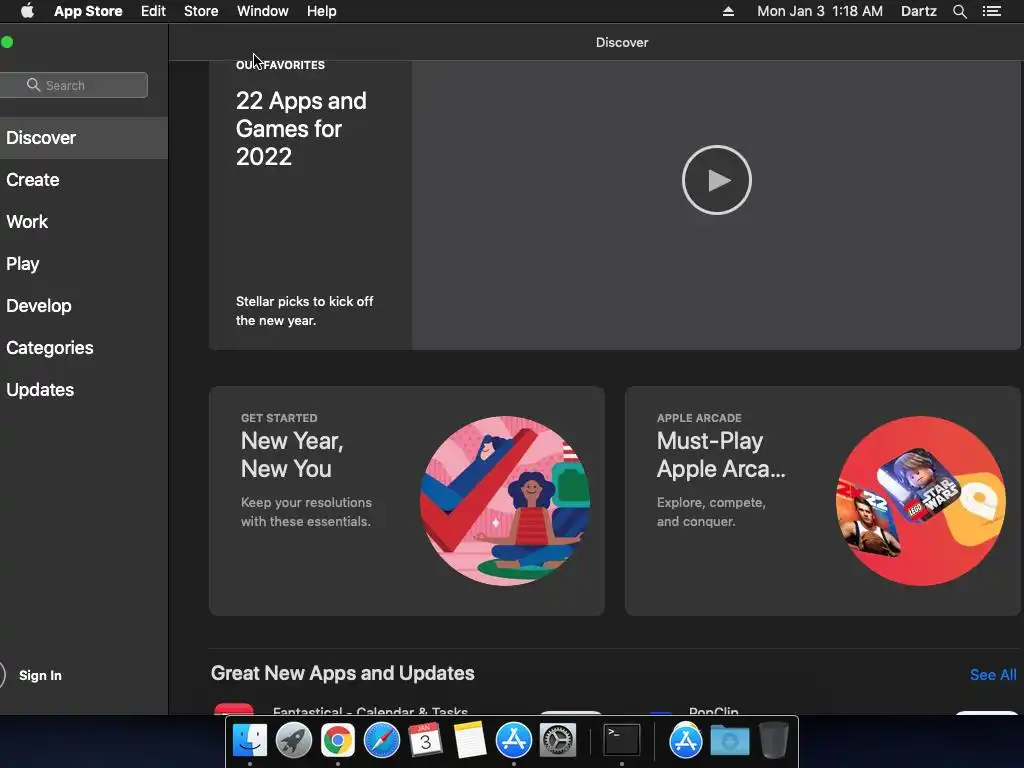Open the Downloads folder in dock
Image resolution: width=1024 pixels, height=768 pixels.
(x=729, y=741)
